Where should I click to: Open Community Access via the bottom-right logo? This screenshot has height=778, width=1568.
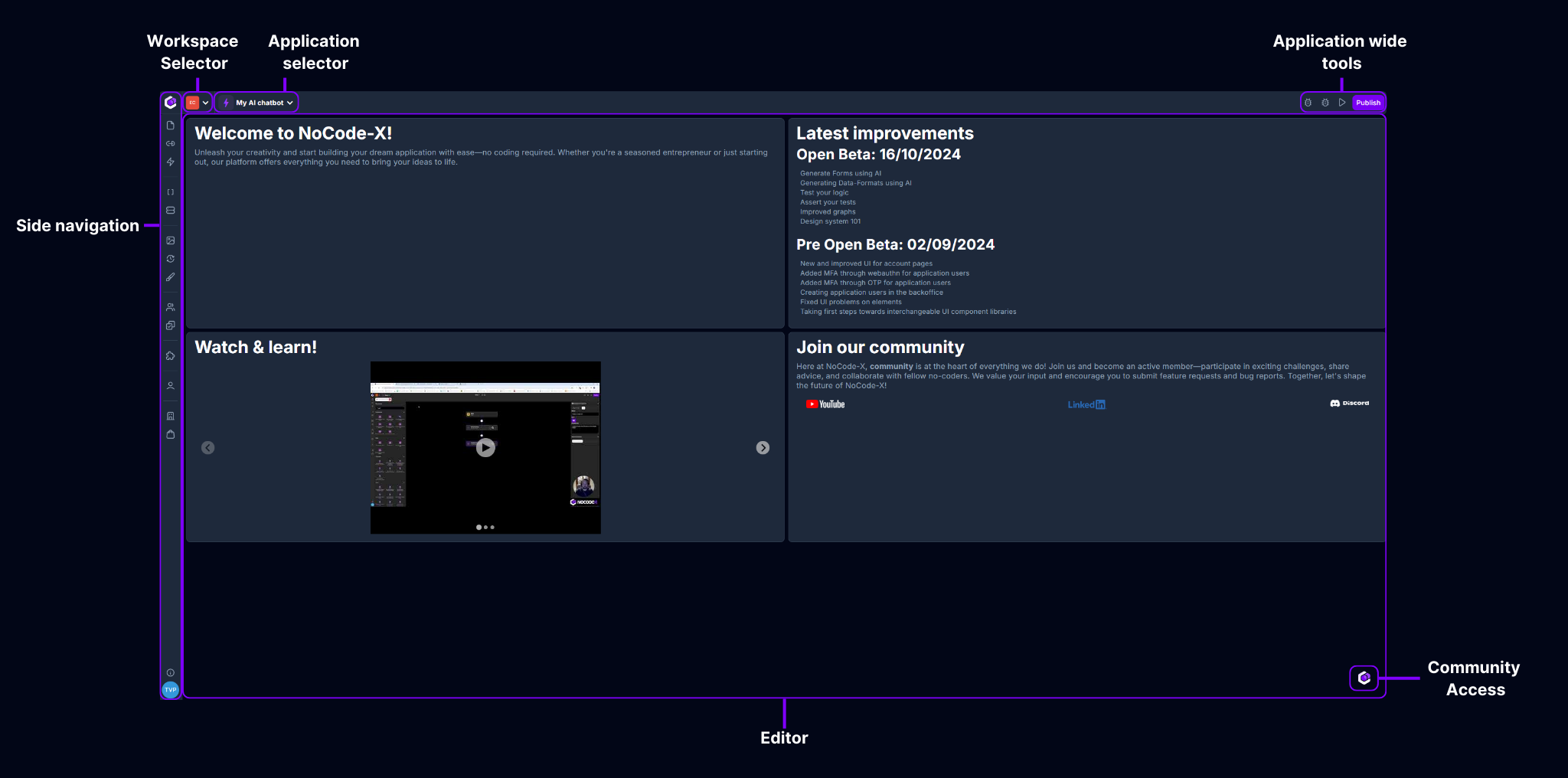pyautogui.click(x=1364, y=678)
